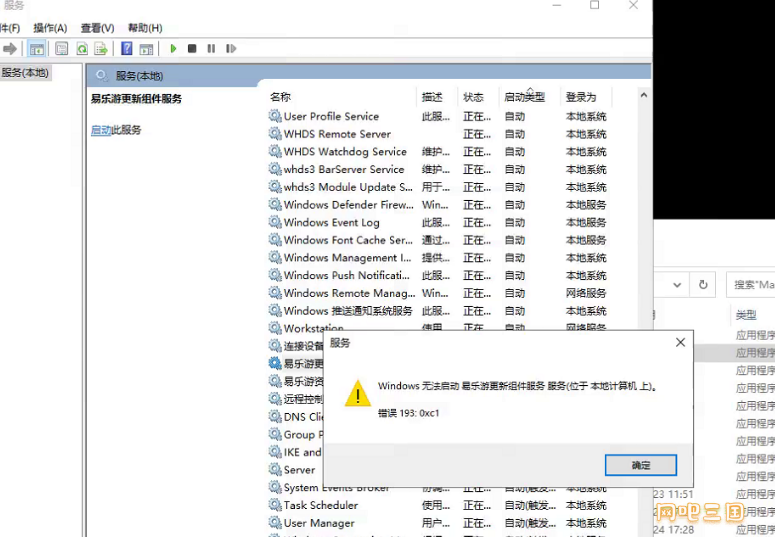Click the gear icon of User Profile Service
This screenshot has height=537, width=775.
pyautogui.click(x=275, y=116)
